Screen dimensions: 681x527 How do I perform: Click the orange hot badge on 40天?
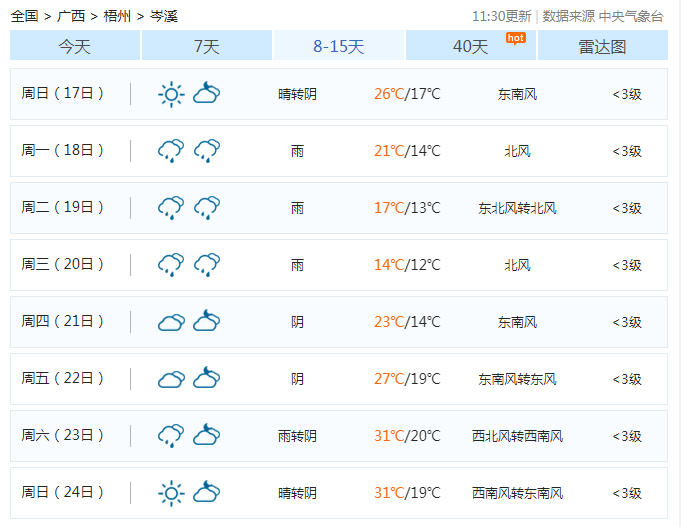[515, 38]
